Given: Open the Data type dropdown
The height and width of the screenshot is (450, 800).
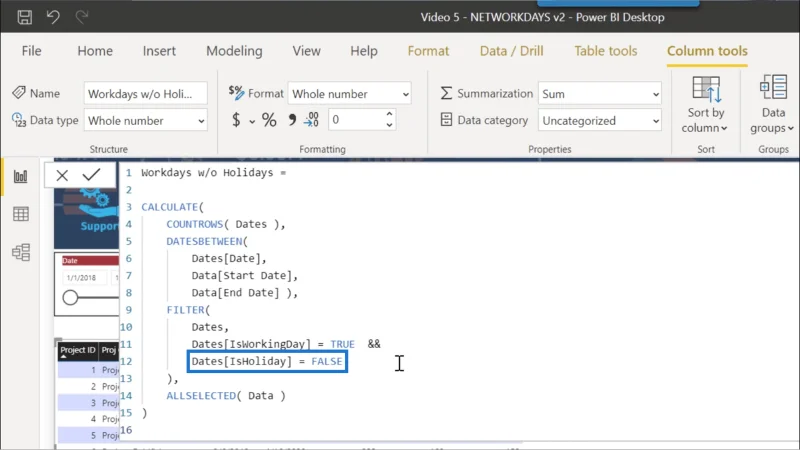Looking at the screenshot, I should coord(145,121).
